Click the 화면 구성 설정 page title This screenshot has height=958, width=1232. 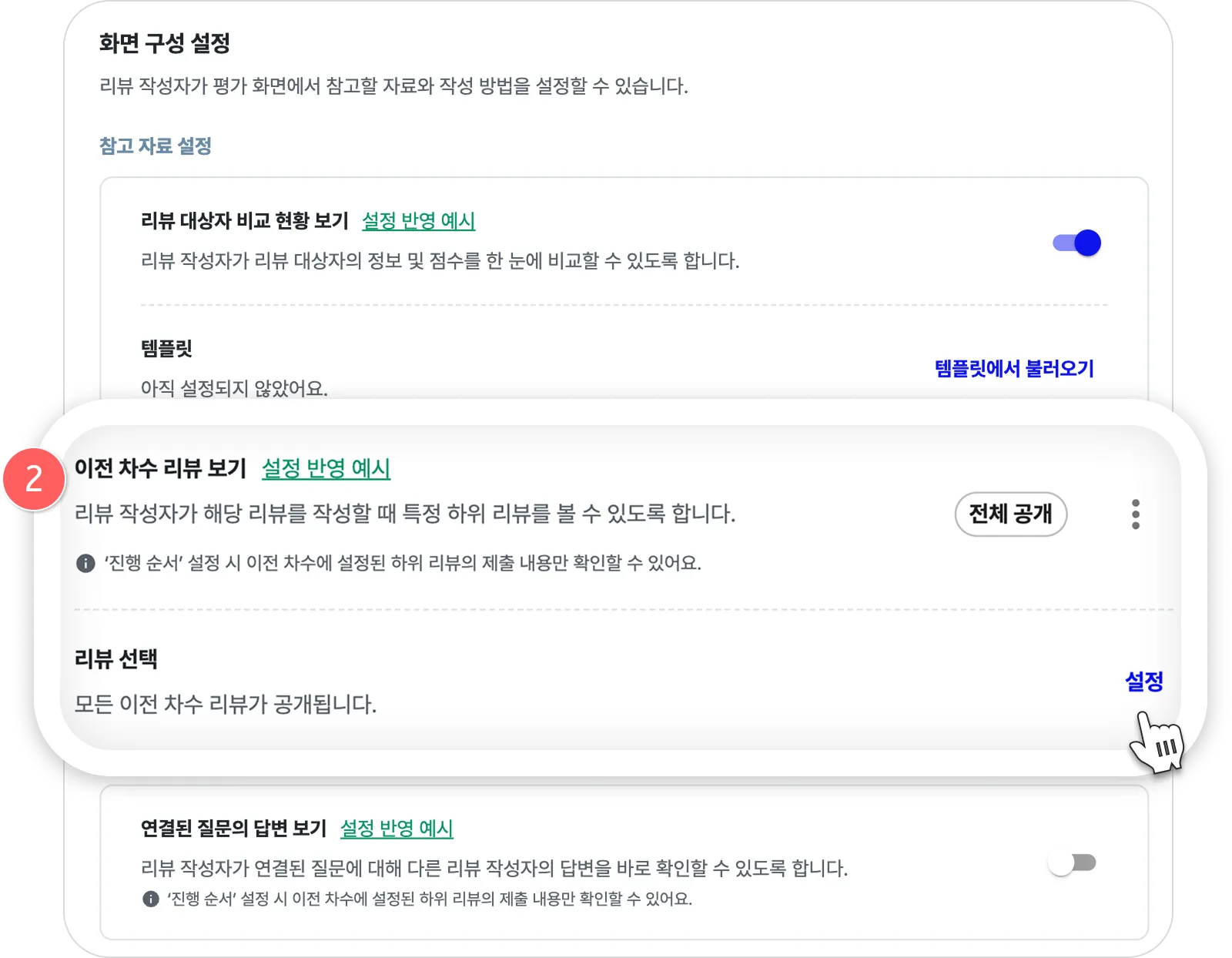165,43
